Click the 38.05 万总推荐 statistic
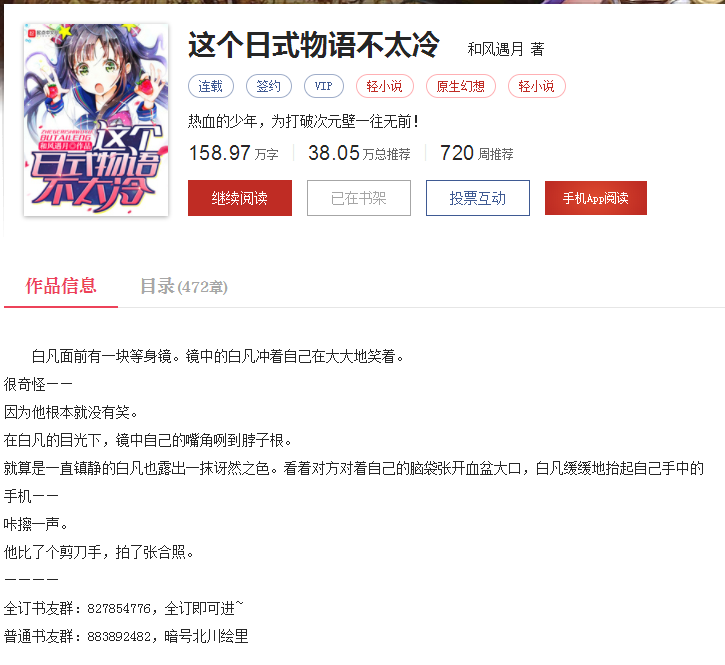This screenshot has height=665, width=725. [359, 153]
